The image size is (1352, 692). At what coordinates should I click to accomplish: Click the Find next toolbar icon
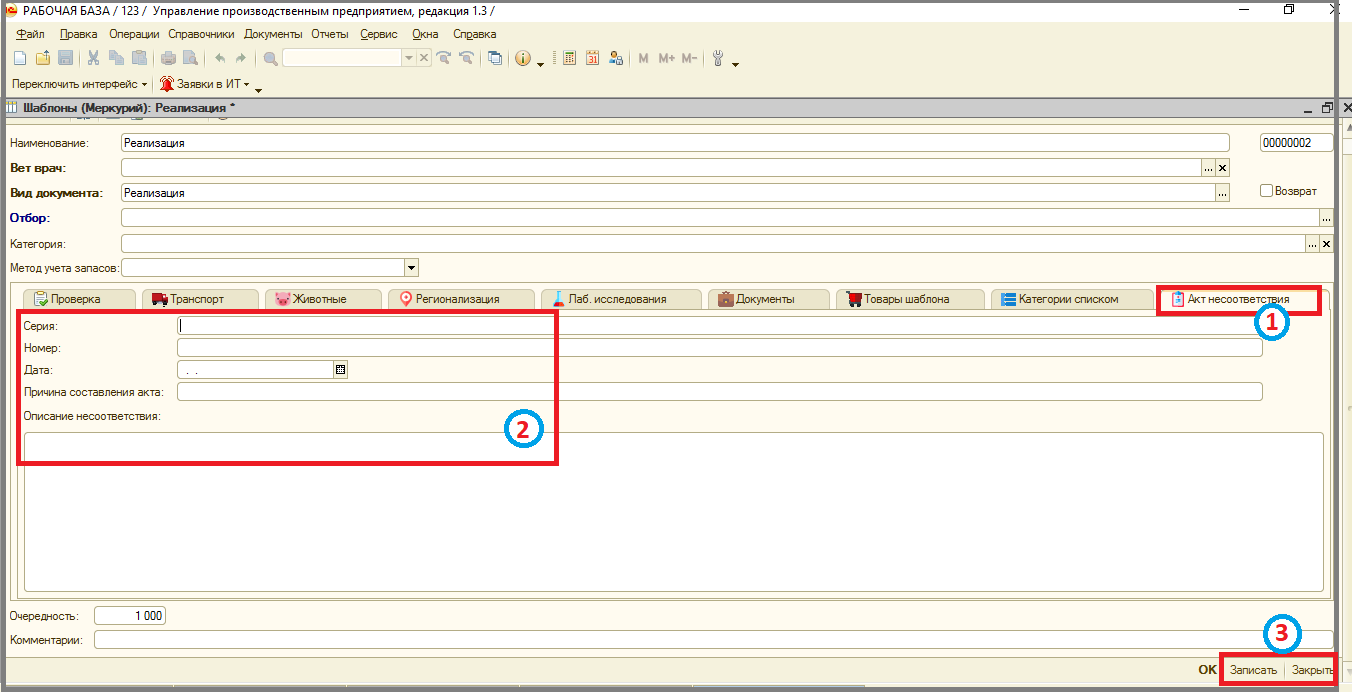pyautogui.click(x=445, y=58)
